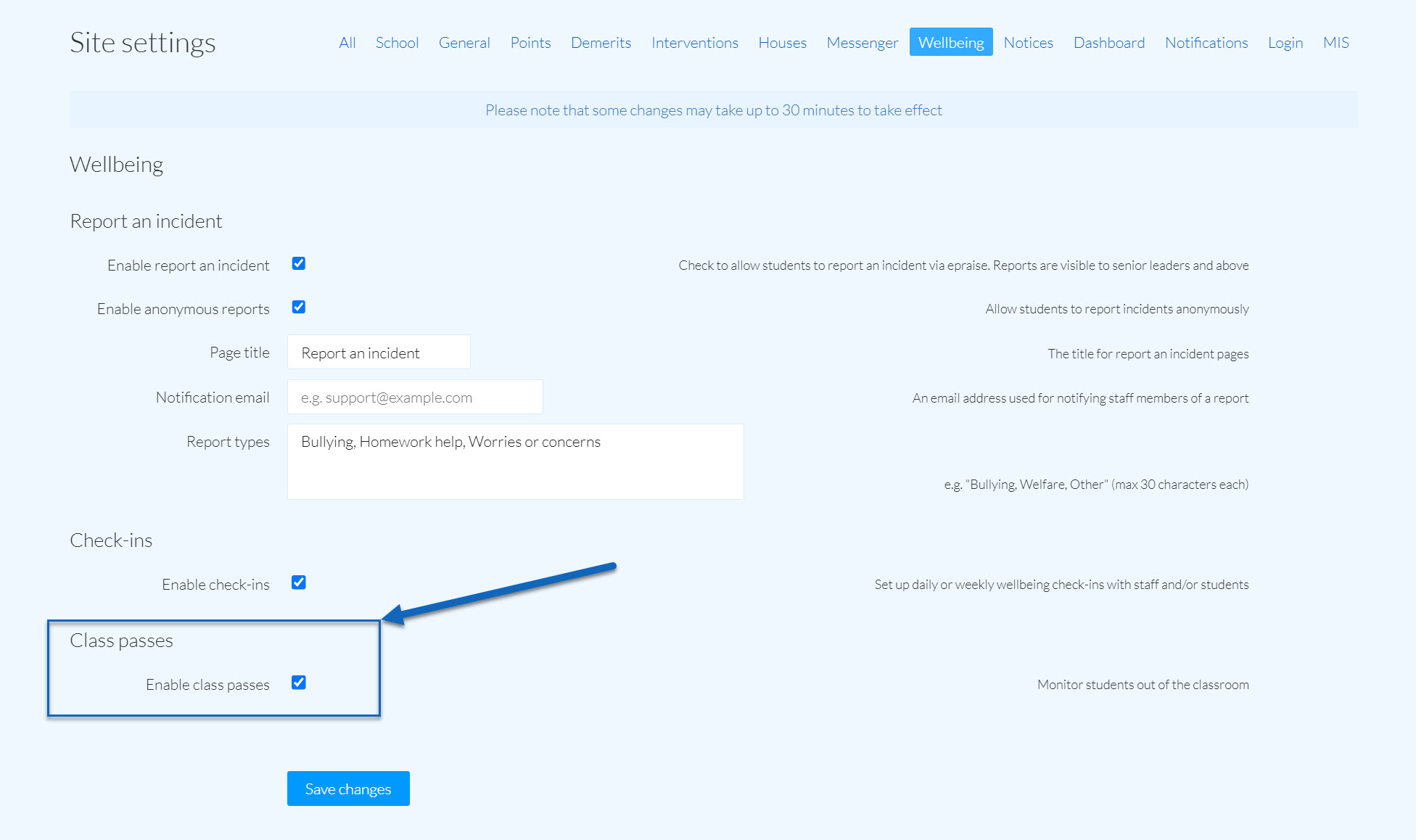Viewport: 1416px width, 840px height.
Task: Click inside the Report types textarea
Action: point(516,461)
